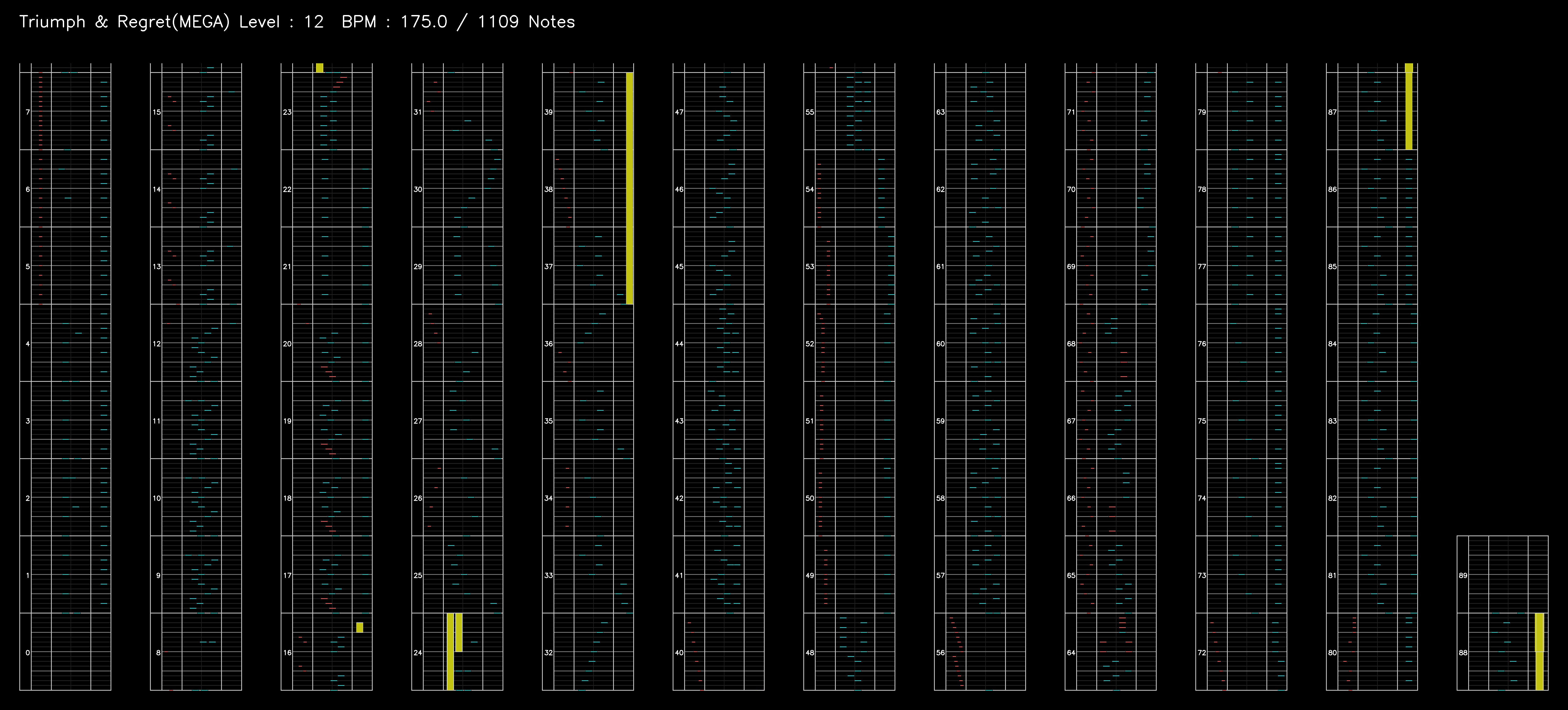Select measure number 82 label
This screenshot has width=1568, height=710.
point(1332,498)
